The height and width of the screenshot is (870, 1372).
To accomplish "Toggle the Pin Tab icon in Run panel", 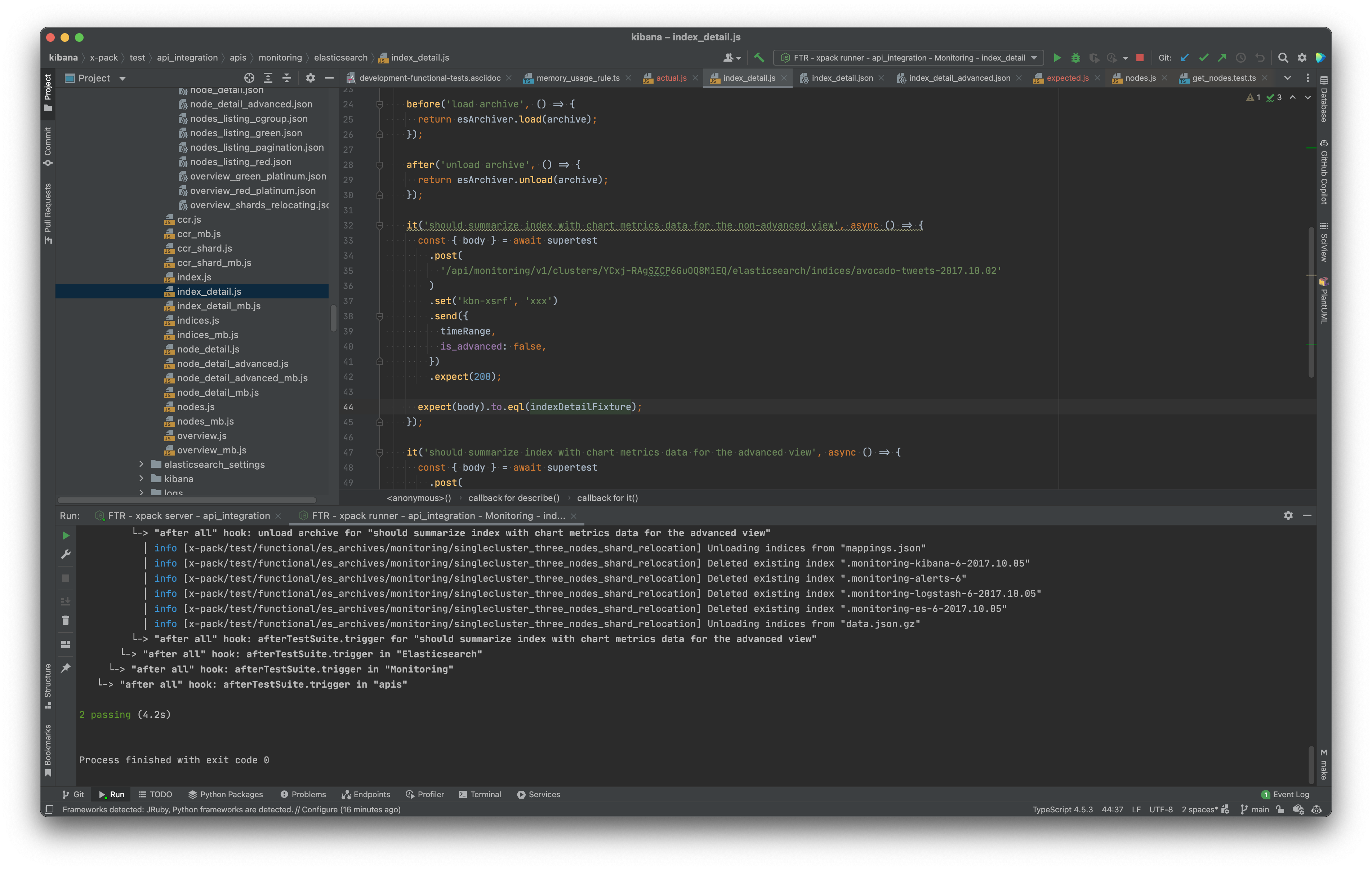I will tap(66, 667).
